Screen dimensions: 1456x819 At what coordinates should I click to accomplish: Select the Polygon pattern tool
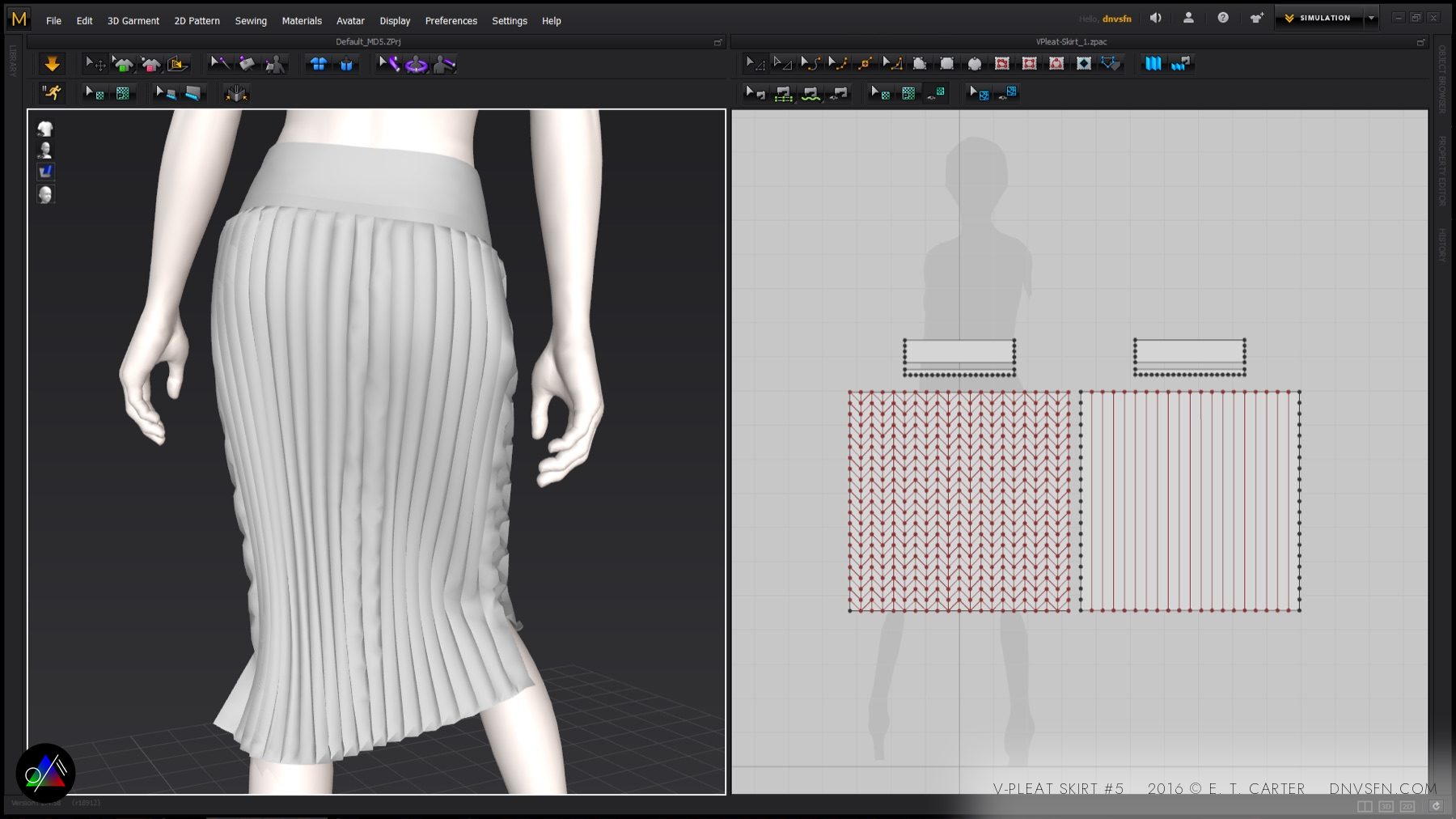pyautogui.click(x=920, y=63)
